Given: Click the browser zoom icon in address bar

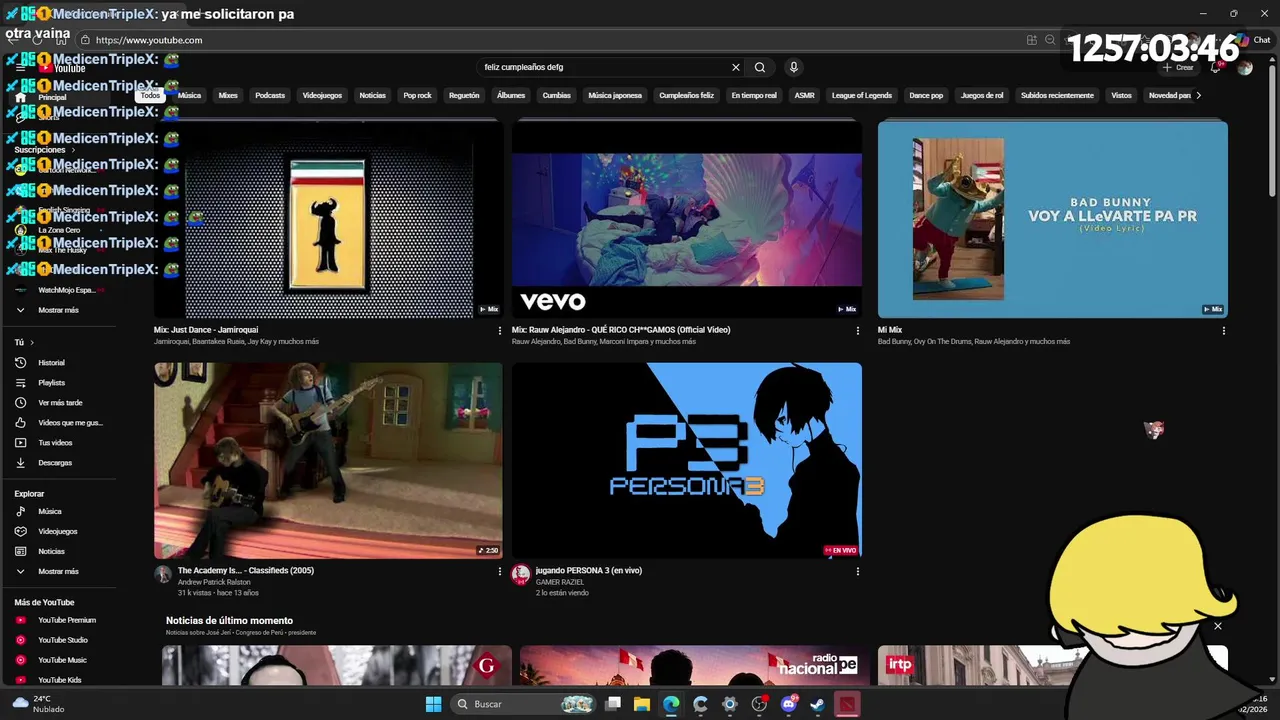Looking at the screenshot, I should (x=1050, y=40).
